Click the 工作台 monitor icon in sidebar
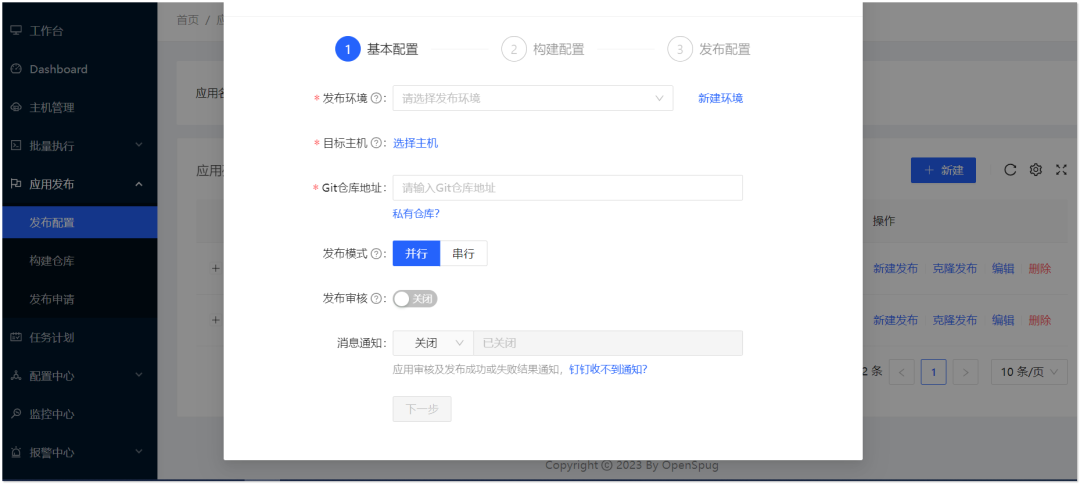The image size is (1080, 484). pos(17,31)
